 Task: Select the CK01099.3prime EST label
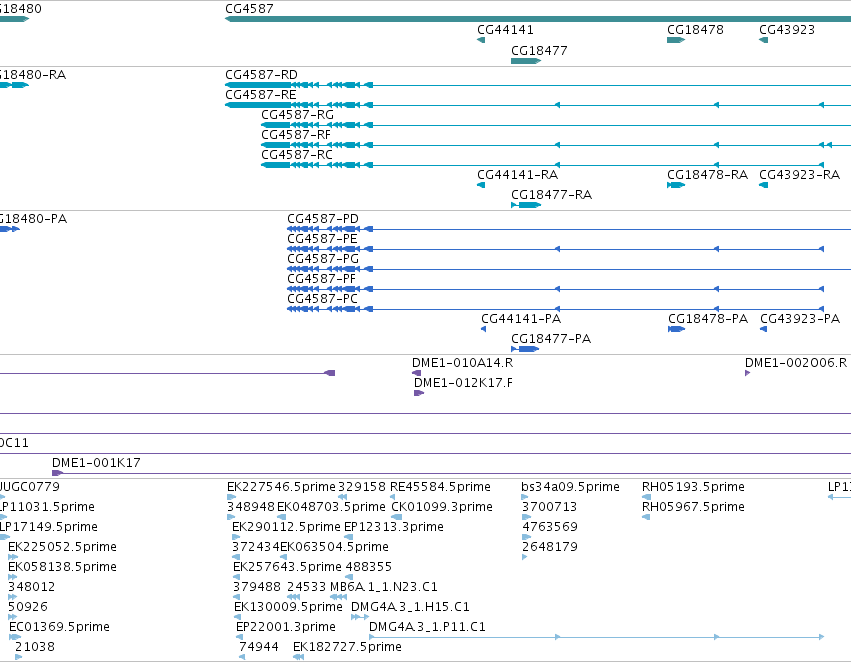442,507
